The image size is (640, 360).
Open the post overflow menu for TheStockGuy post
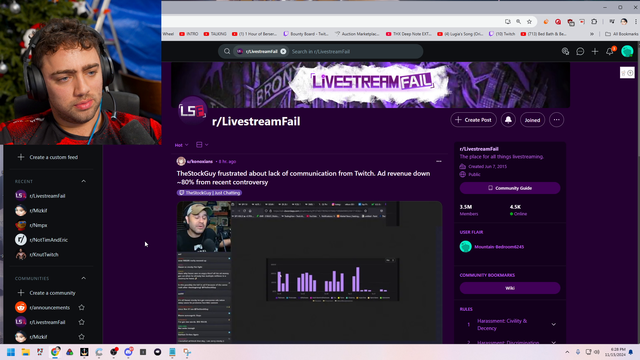439,161
